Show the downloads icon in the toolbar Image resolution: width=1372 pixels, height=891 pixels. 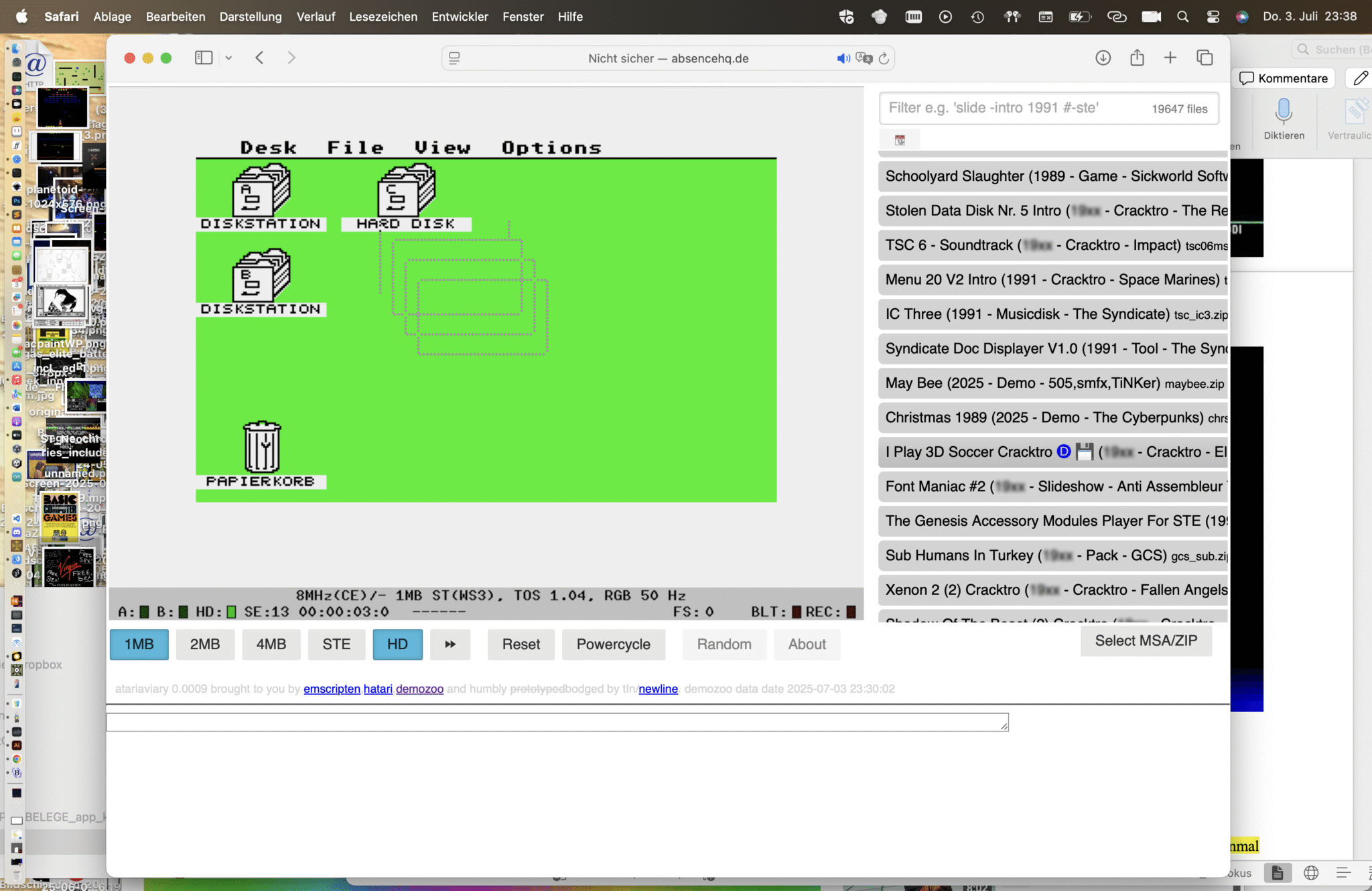tap(1103, 58)
